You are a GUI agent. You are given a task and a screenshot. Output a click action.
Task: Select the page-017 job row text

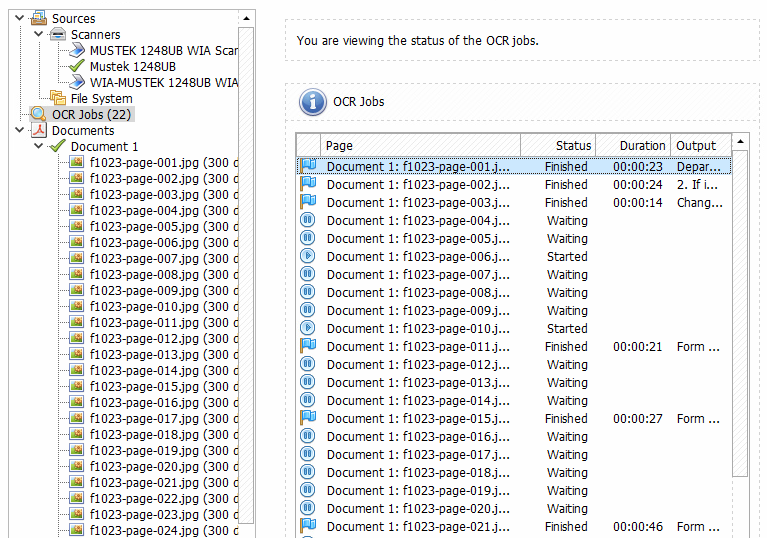pos(418,454)
